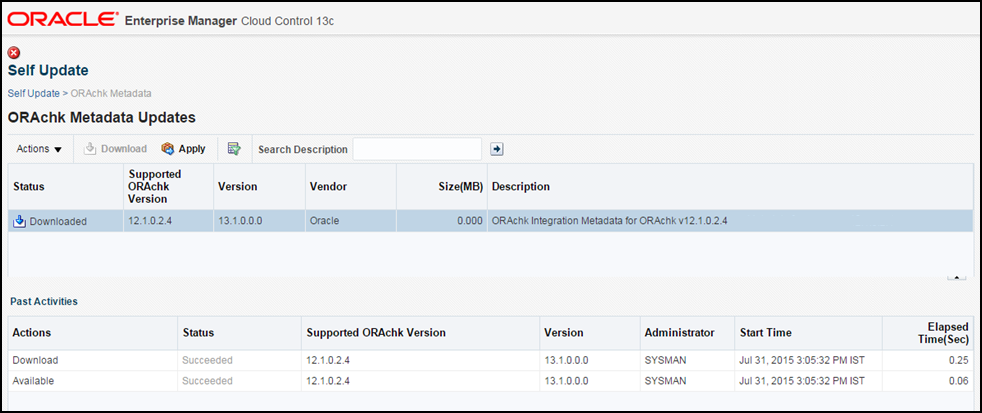This screenshot has height=413, width=982.
Task: Click Succeeded status in Available row
Action: coord(207,381)
